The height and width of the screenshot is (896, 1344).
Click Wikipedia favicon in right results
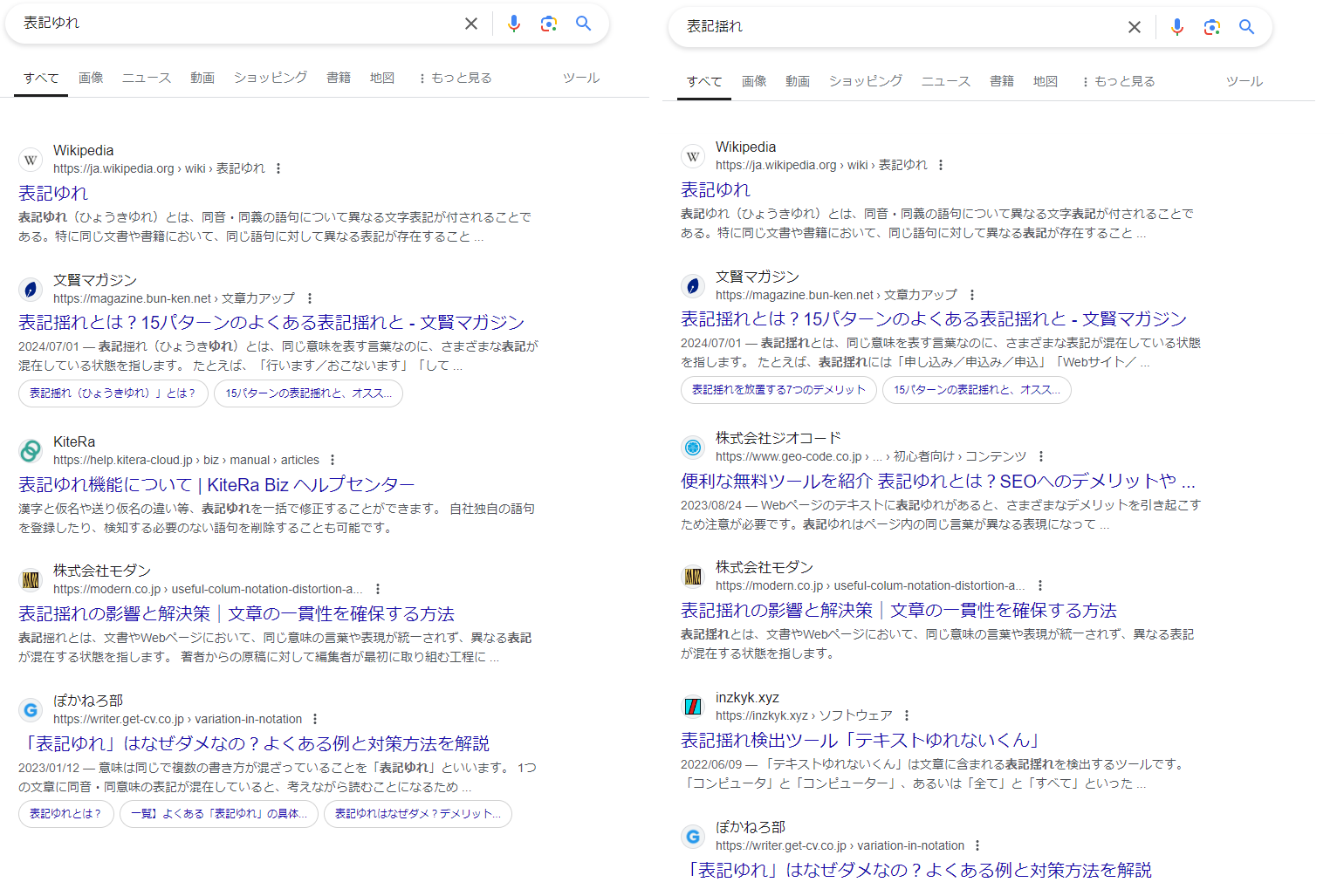(x=693, y=156)
